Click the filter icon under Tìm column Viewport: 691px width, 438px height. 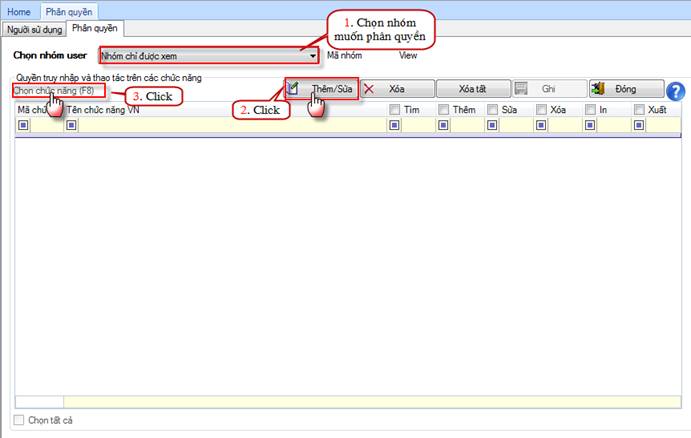coord(394,126)
